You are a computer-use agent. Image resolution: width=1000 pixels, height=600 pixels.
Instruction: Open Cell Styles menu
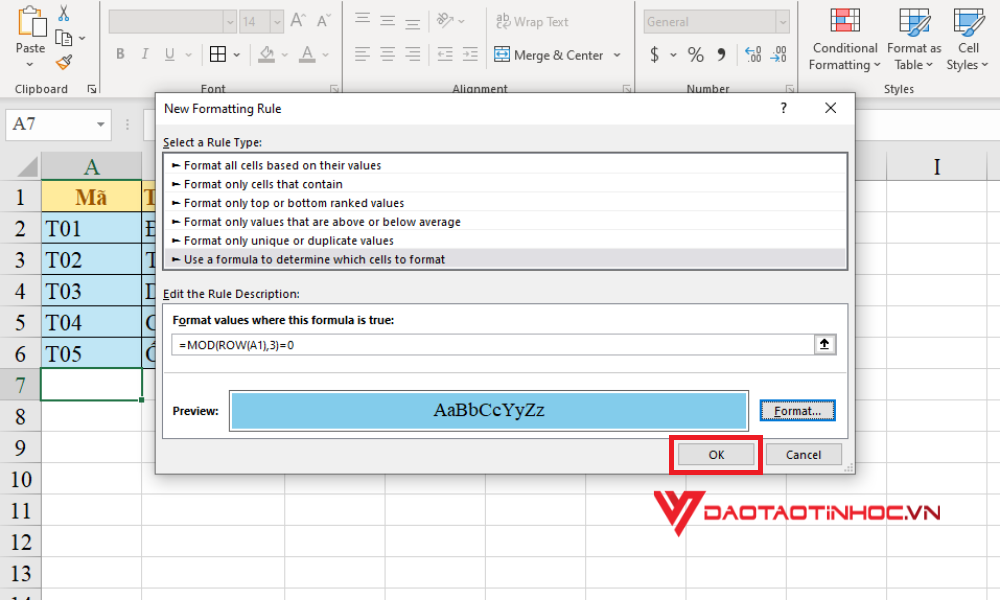coord(967,40)
